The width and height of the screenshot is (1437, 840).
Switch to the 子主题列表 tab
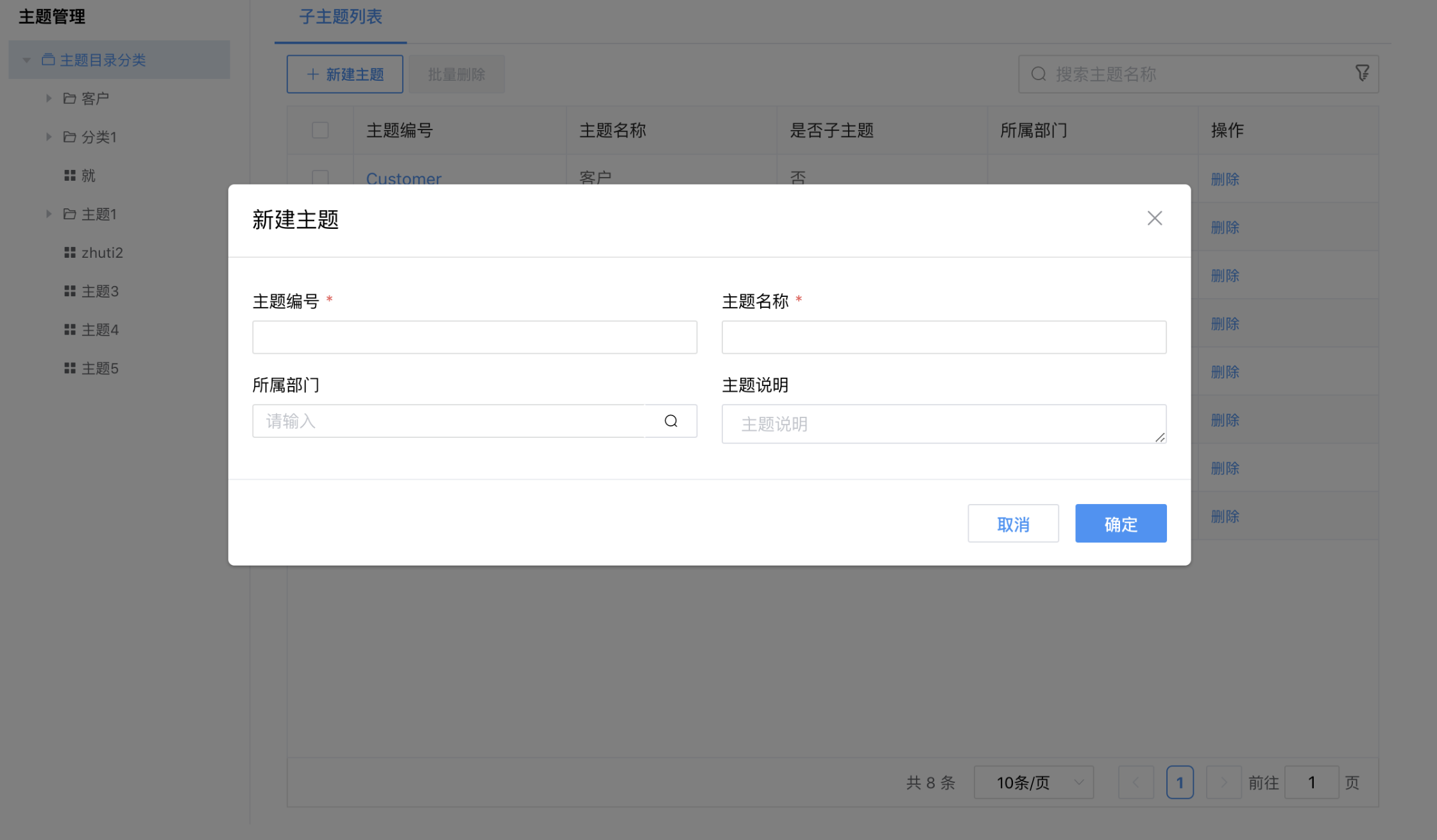[339, 17]
